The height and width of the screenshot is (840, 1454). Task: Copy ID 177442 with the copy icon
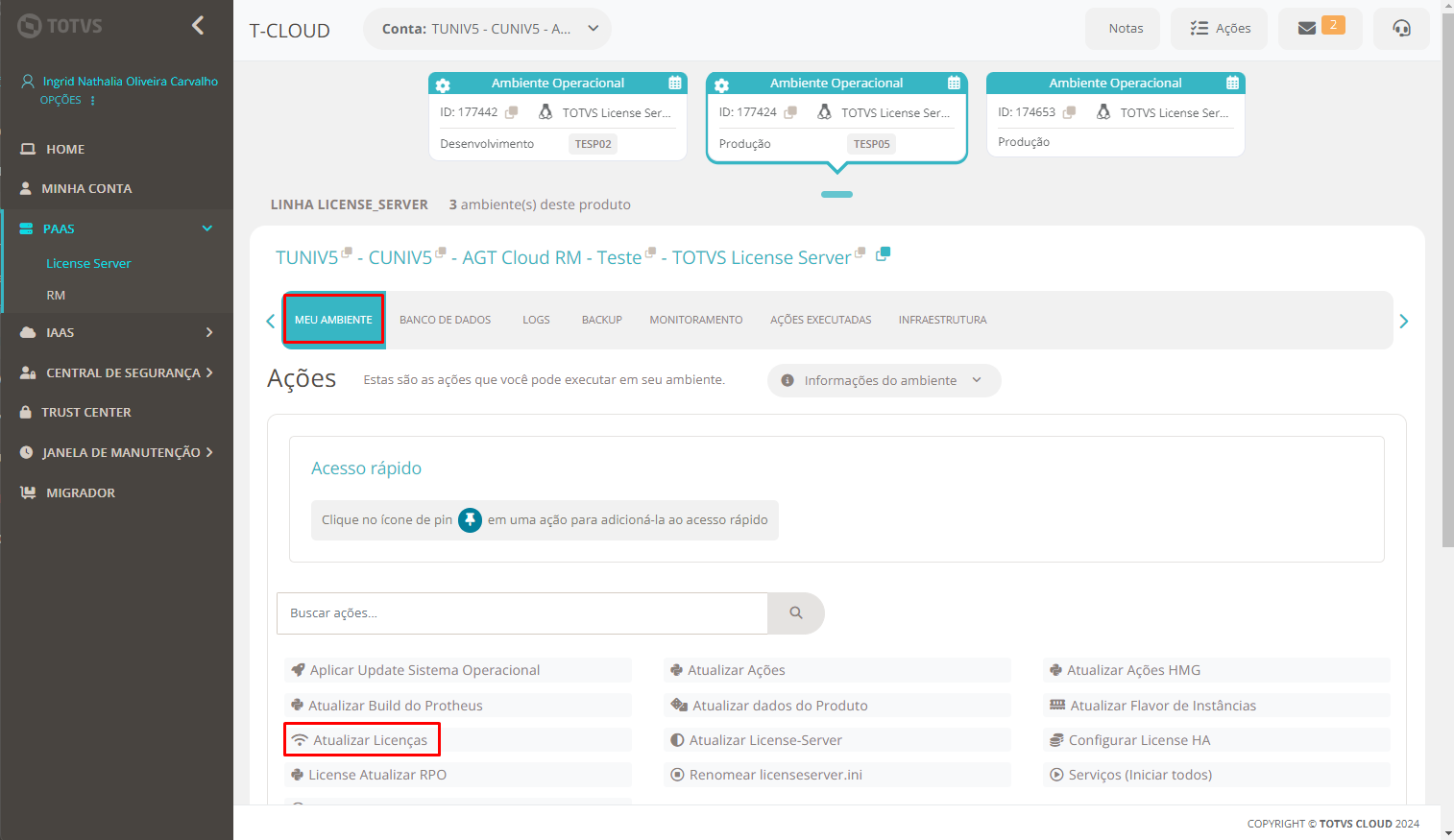pyautogui.click(x=512, y=112)
